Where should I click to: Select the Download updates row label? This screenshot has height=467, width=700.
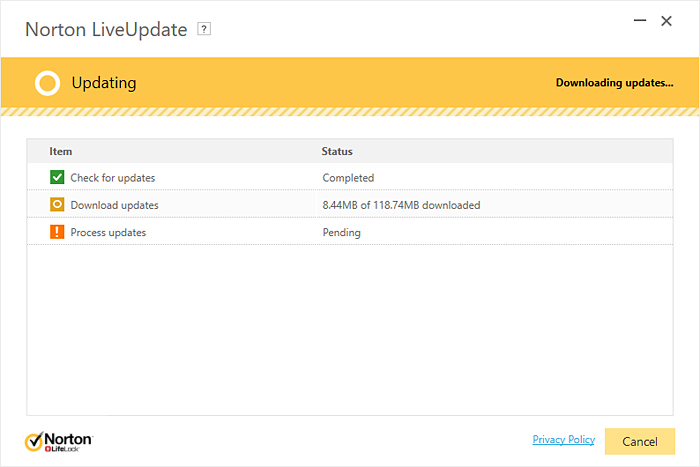point(114,205)
